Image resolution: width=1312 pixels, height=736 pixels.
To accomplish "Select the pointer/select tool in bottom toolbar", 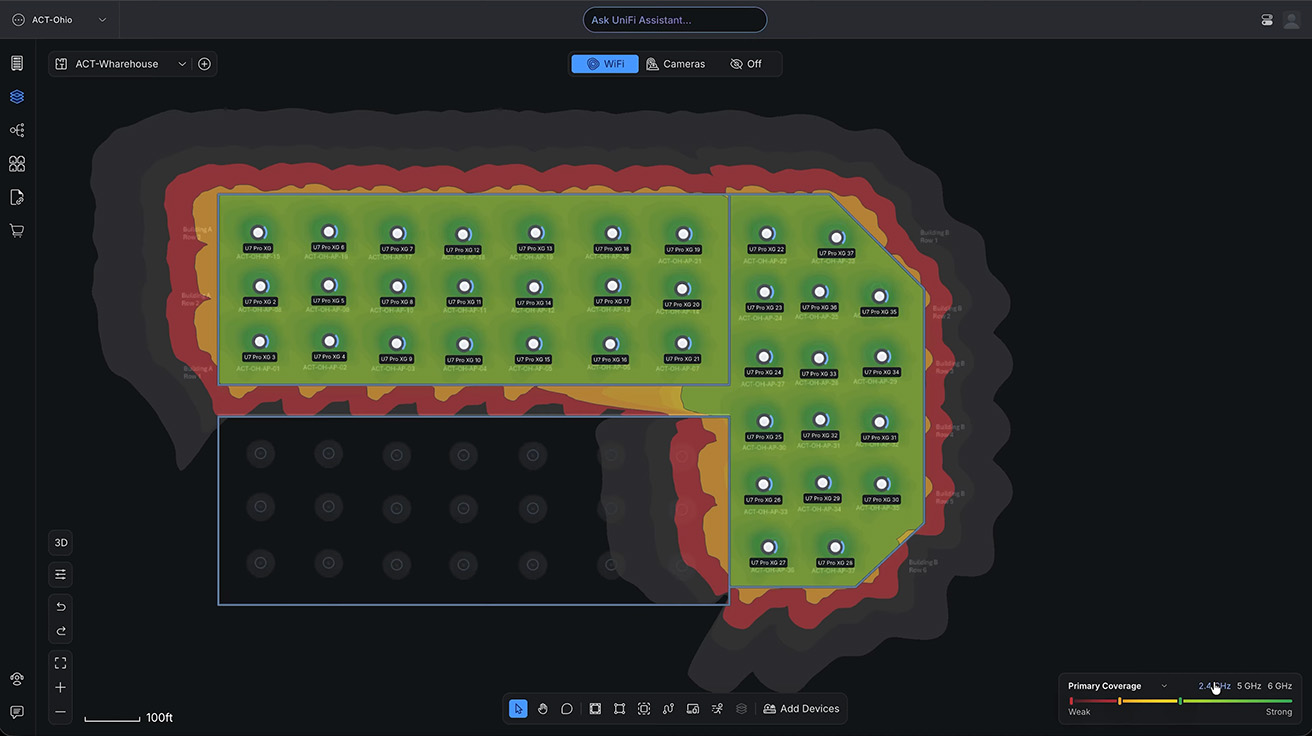I will 518,709.
